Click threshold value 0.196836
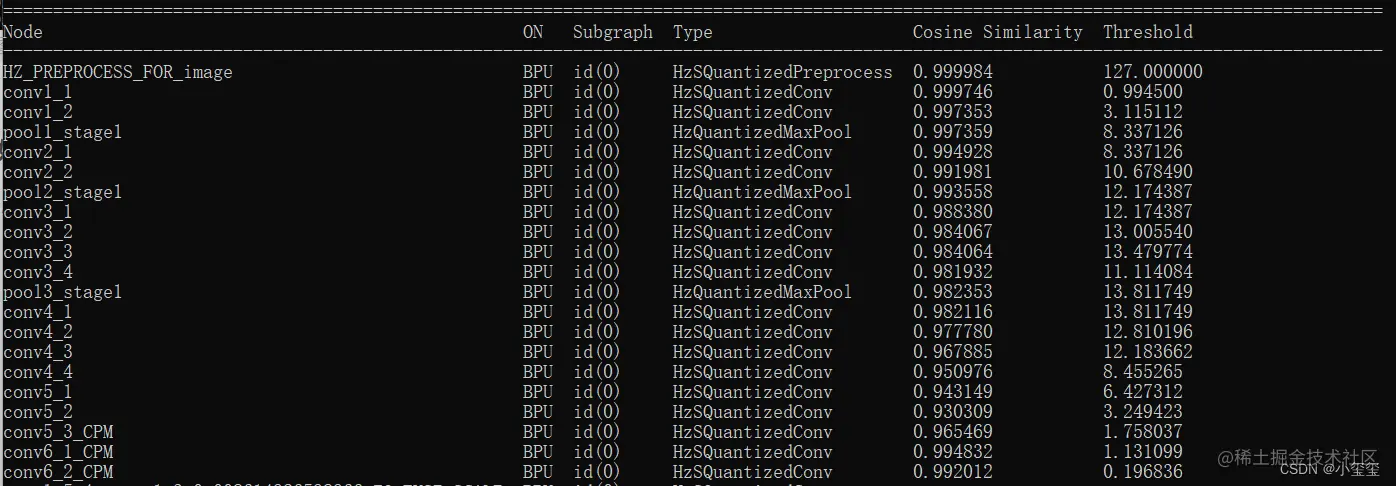This screenshot has height=486, width=1396. 1143,472
